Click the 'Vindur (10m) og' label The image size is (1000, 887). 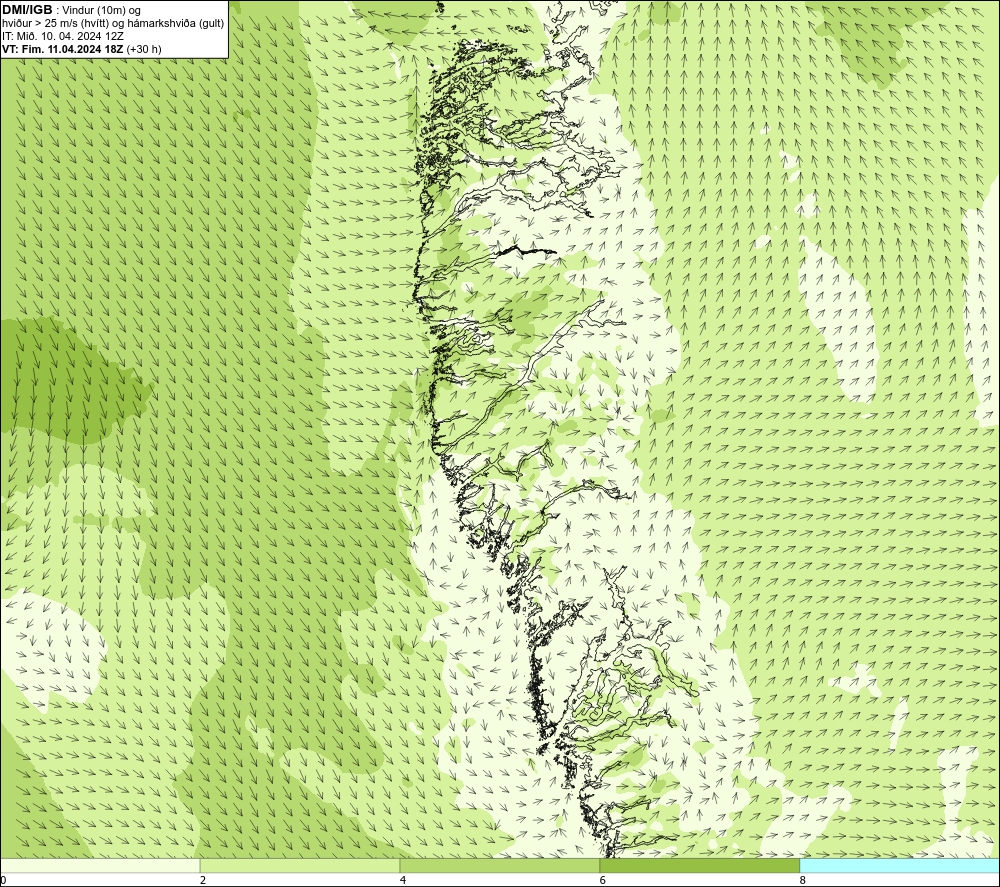click(x=101, y=10)
